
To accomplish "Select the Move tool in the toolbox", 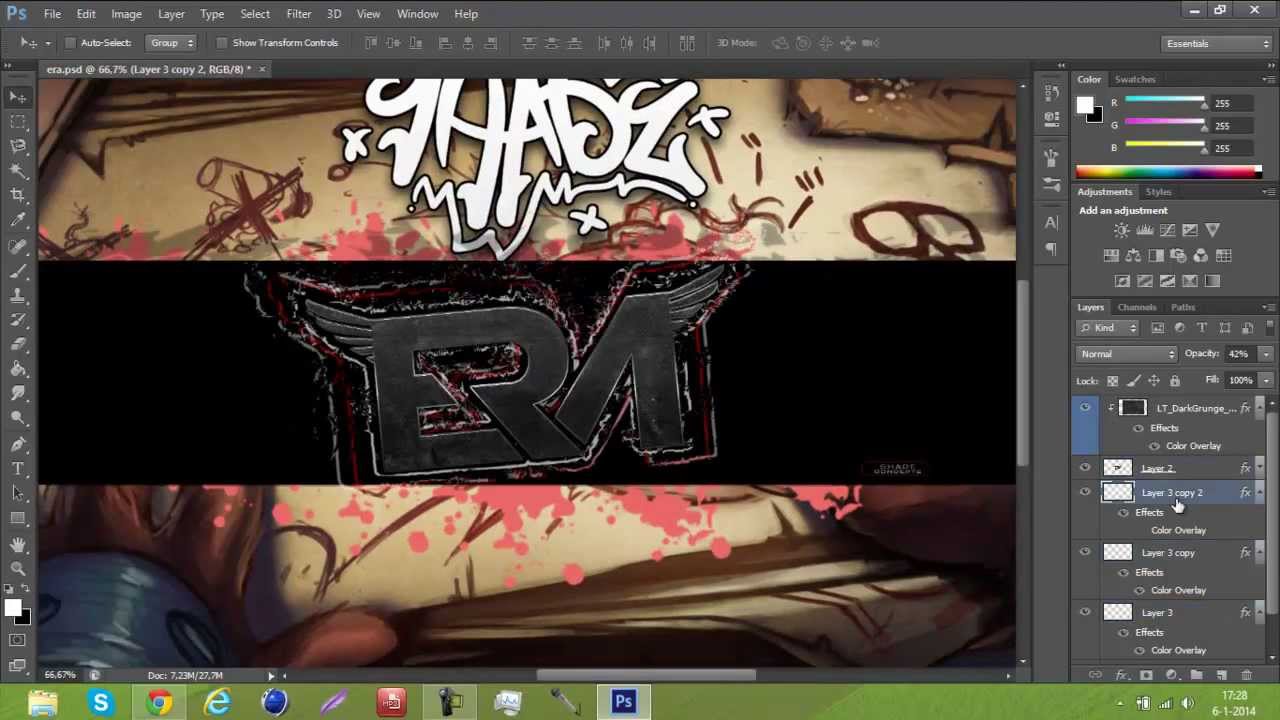I will pos(18,97).
